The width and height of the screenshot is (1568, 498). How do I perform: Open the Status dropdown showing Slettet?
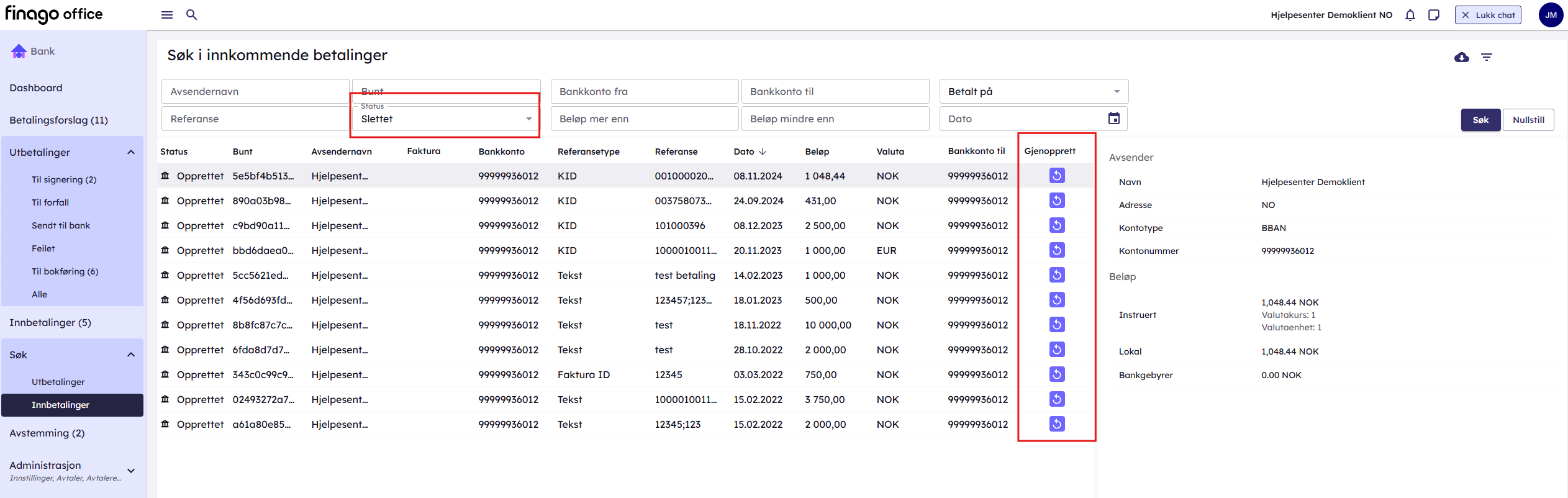pos(445,119)
